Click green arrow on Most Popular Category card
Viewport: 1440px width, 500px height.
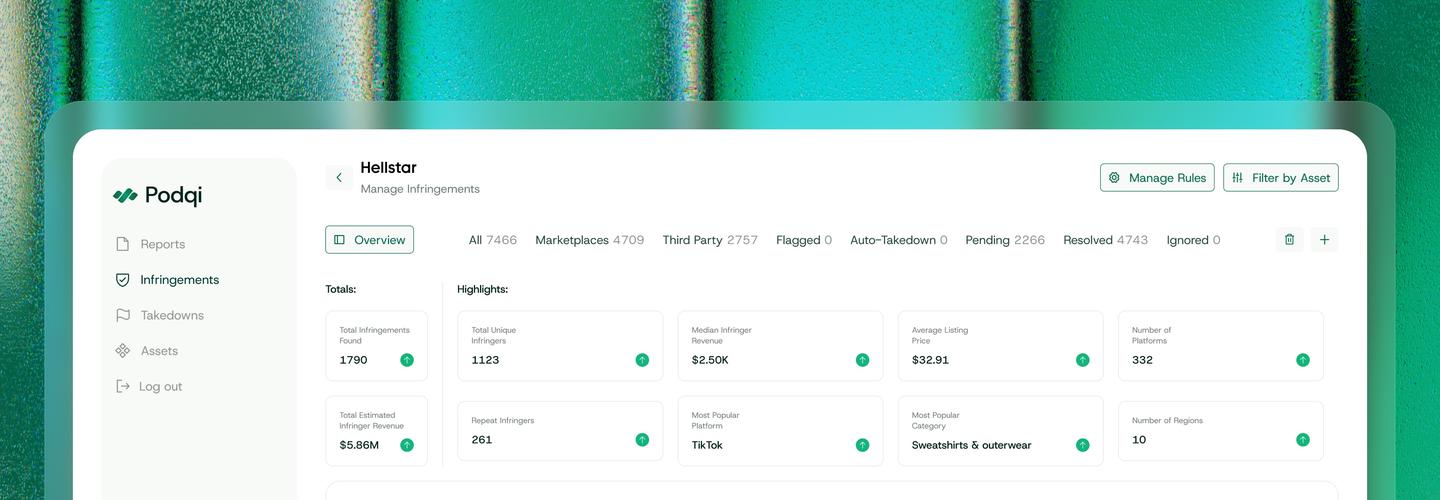[1082, 445]
